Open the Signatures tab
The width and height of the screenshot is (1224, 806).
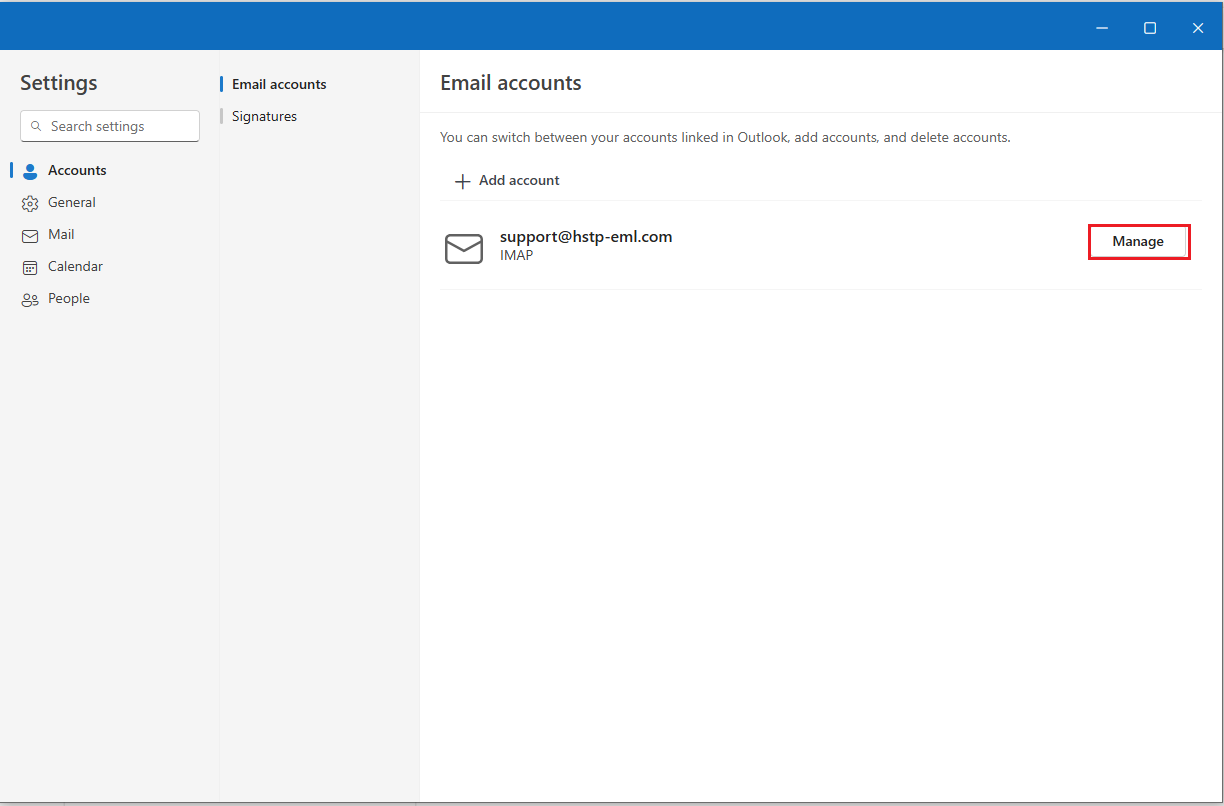(x=264, y=117)
